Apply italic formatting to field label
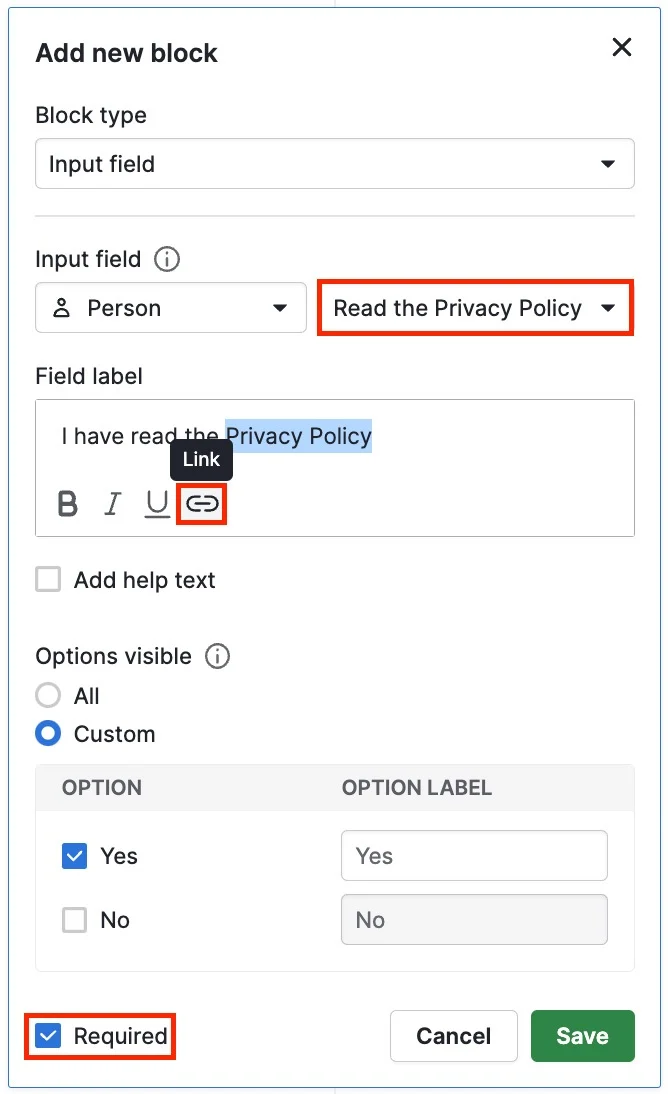668x1094 pixels. click(112, 503)
